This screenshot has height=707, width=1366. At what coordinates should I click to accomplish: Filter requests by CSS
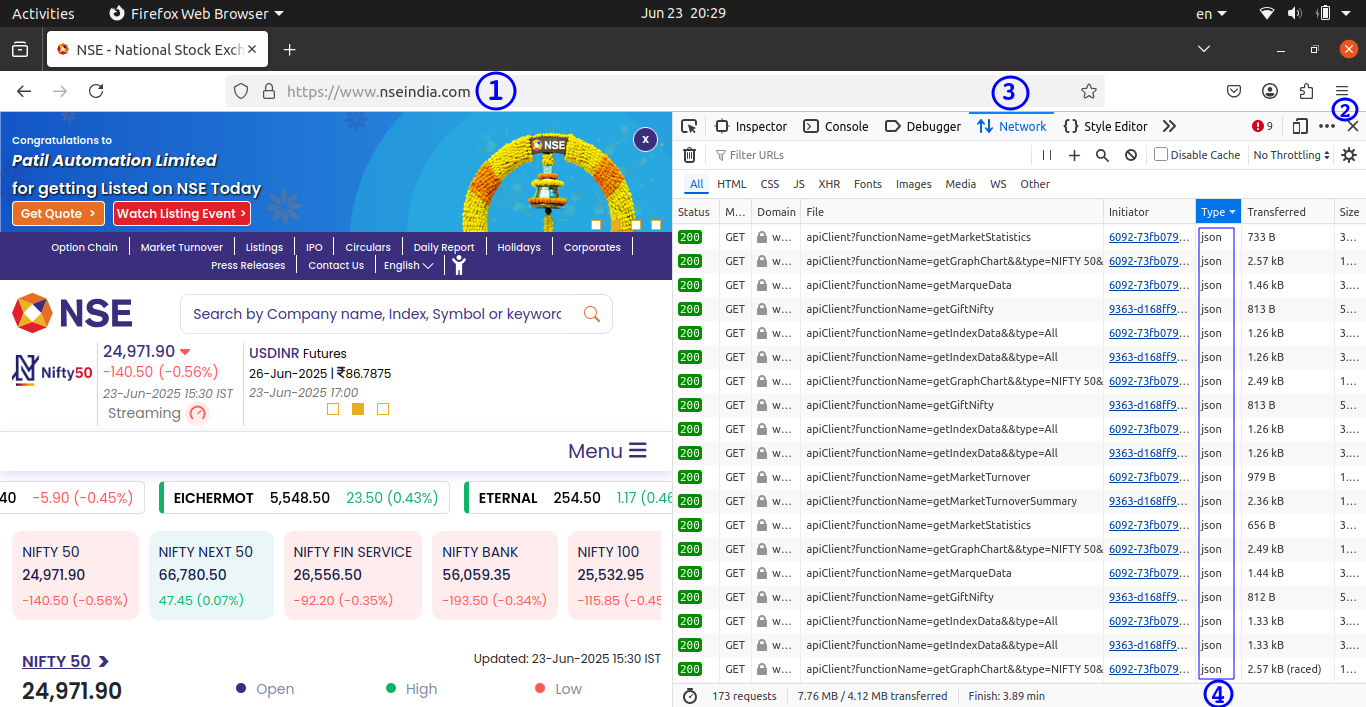point(770,184)
